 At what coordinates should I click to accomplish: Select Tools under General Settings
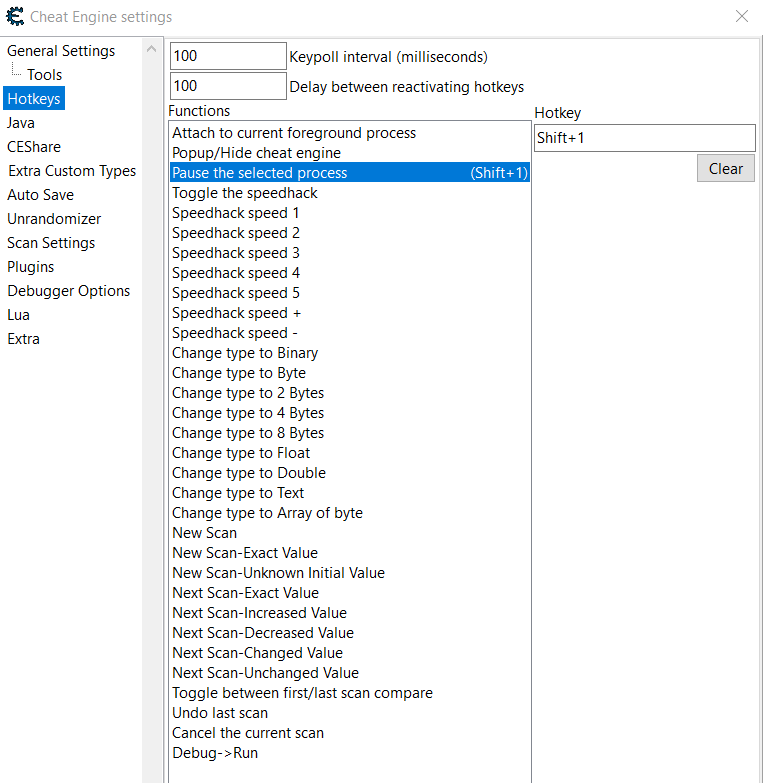point(44,75)
